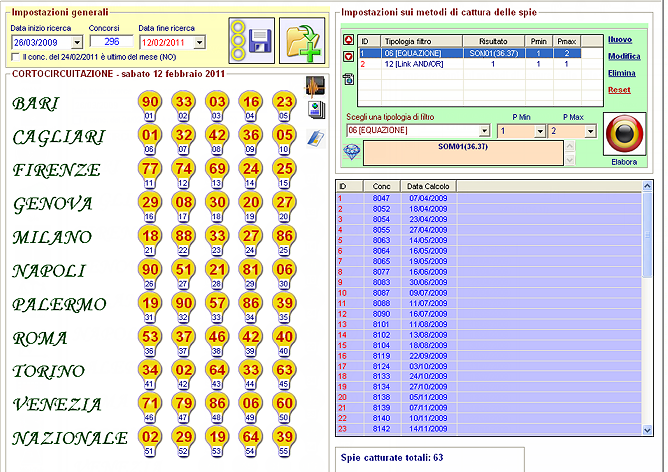Image resolution: width=668 pixels, height=472 pixels.
Task: Click the blue notebook icon near CAGLIARI
Action: pos(316,138)
